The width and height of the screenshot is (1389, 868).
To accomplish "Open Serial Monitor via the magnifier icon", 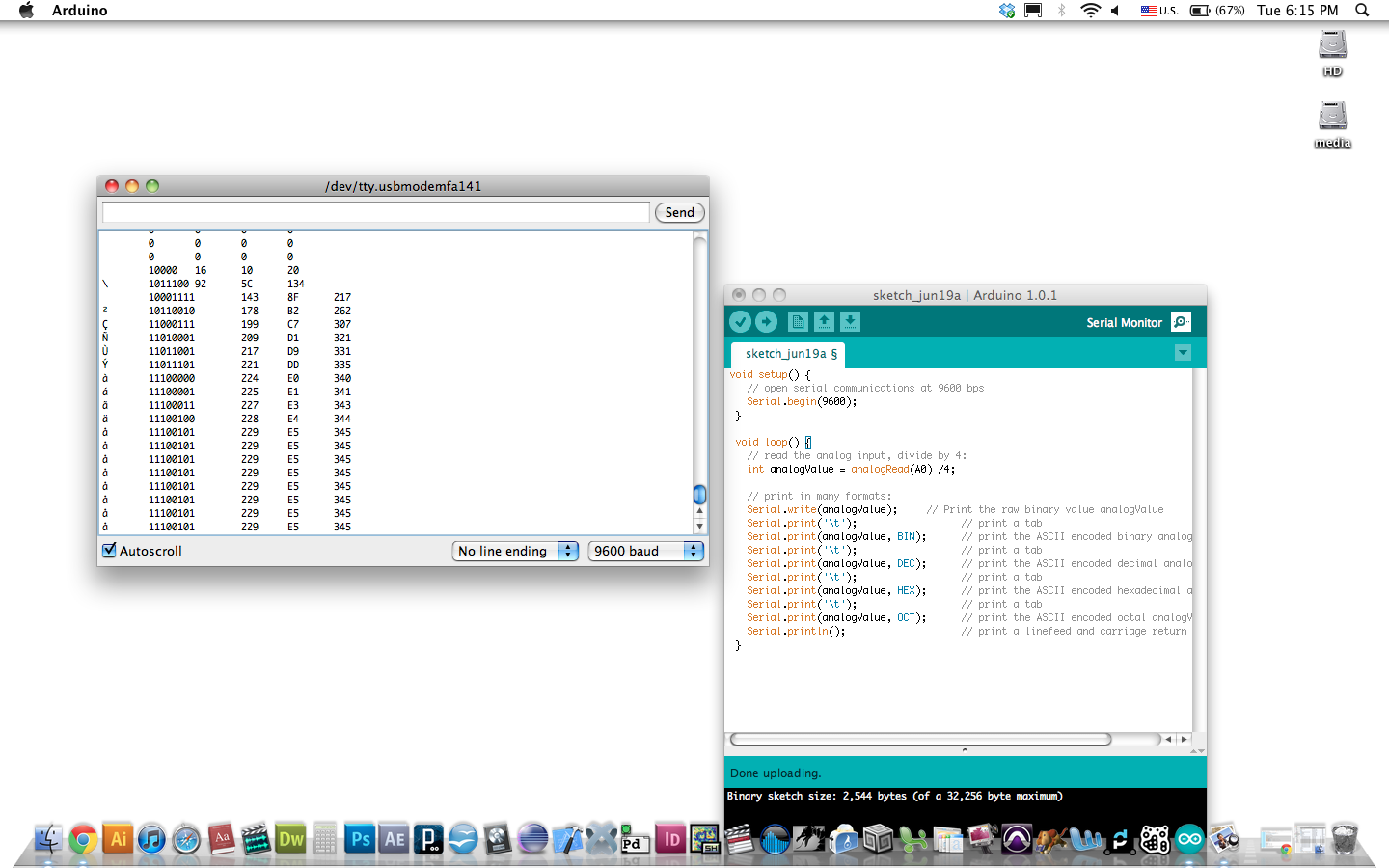I will pyautogui.click(x=1181, y=322).
